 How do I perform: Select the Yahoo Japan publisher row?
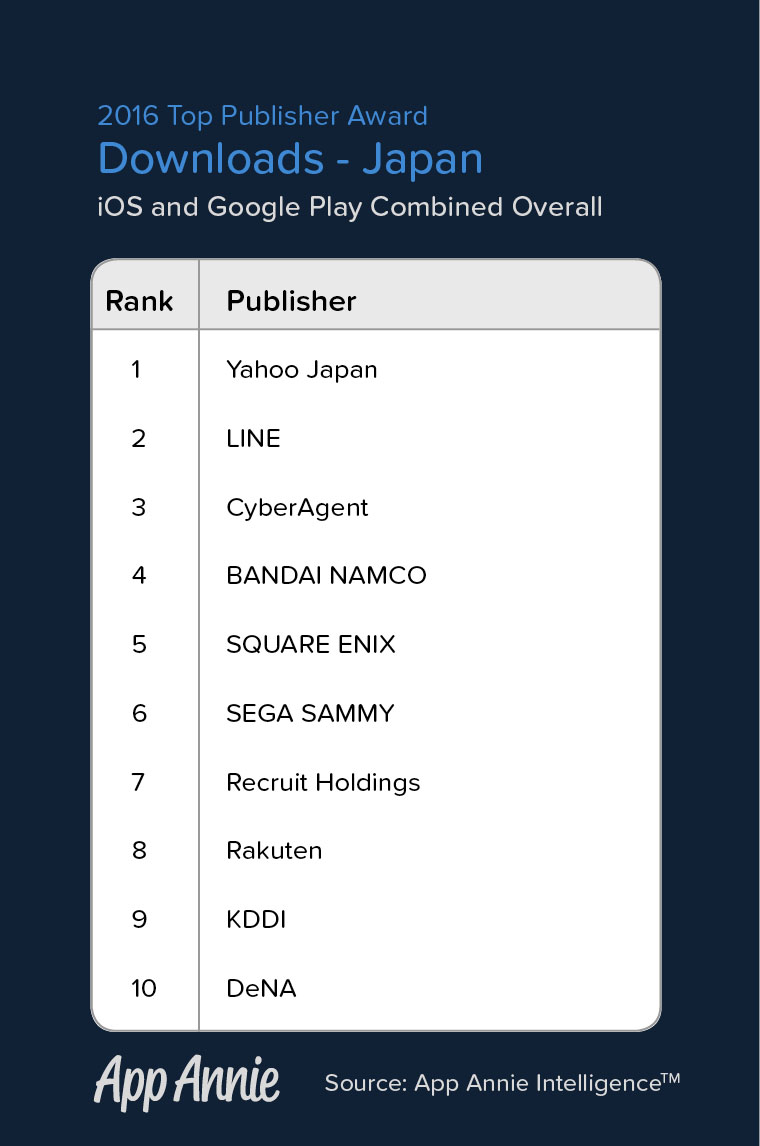(x=301, y=370)
